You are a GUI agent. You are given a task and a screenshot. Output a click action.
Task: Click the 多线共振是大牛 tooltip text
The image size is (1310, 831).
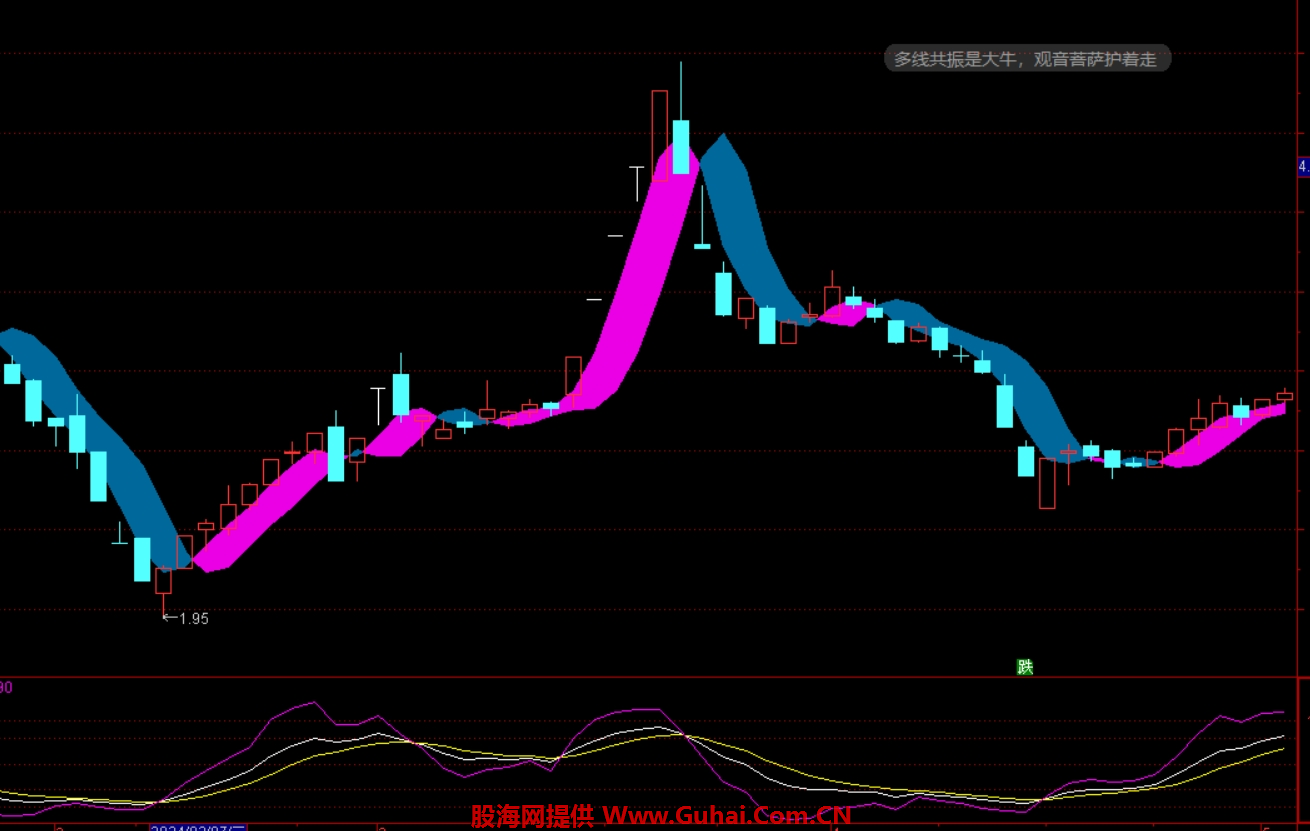[1026, 60]
